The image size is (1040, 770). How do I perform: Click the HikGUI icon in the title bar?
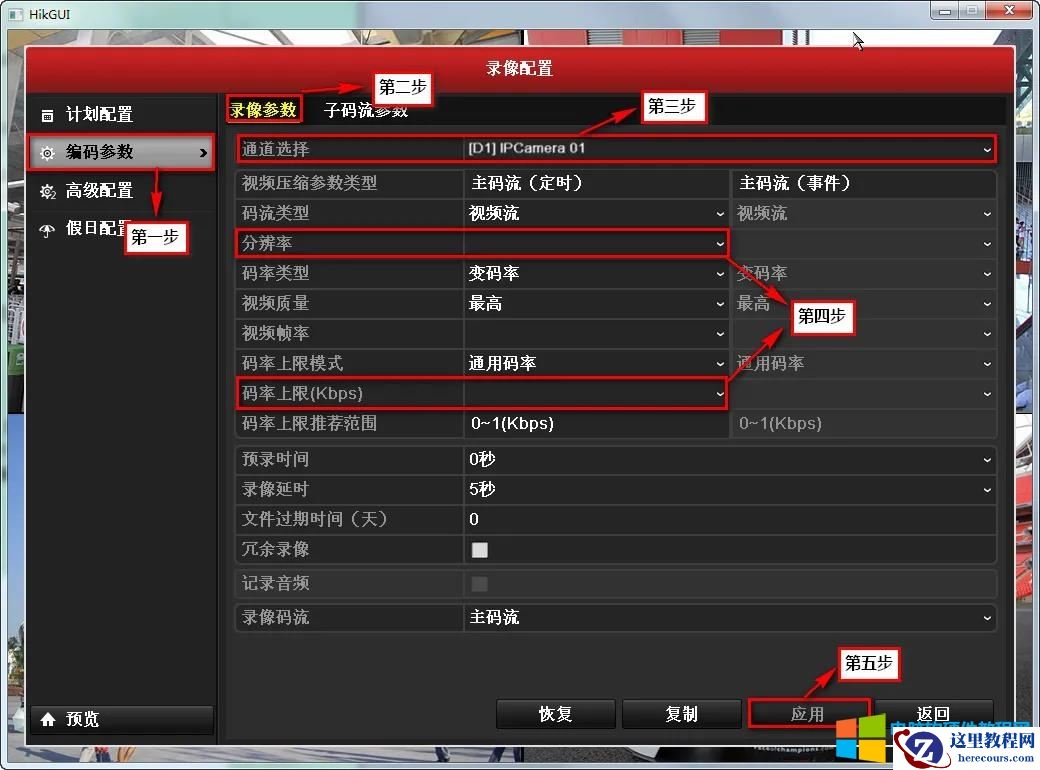(x=15, y=13)
